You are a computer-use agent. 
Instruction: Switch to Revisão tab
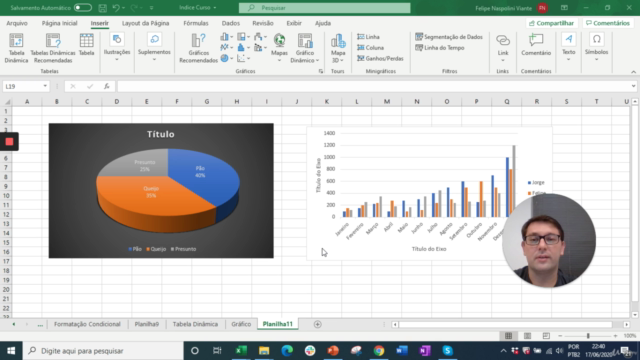(x=263, y=23)
